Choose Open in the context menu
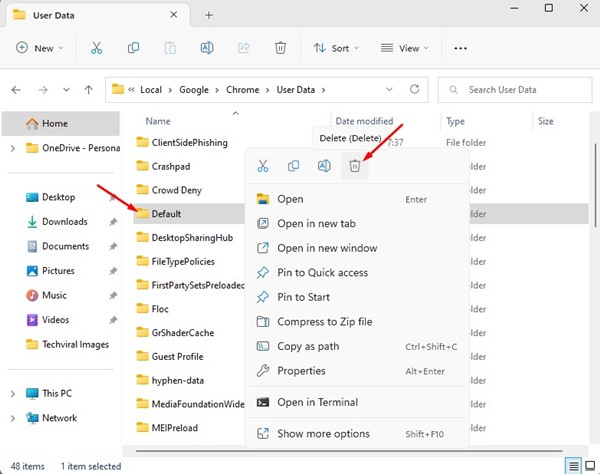The height and width of the screenshot is (474, 600). pos(357,199)
